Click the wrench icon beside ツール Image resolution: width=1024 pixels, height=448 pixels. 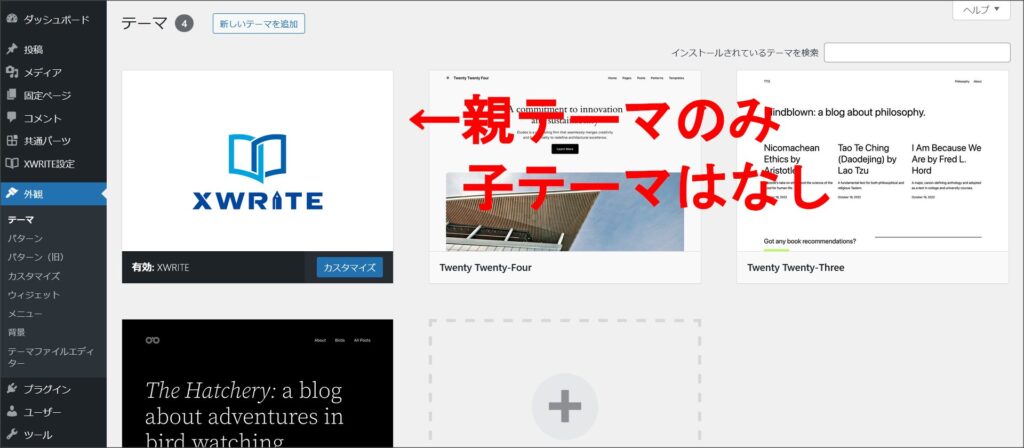point(12,435)
